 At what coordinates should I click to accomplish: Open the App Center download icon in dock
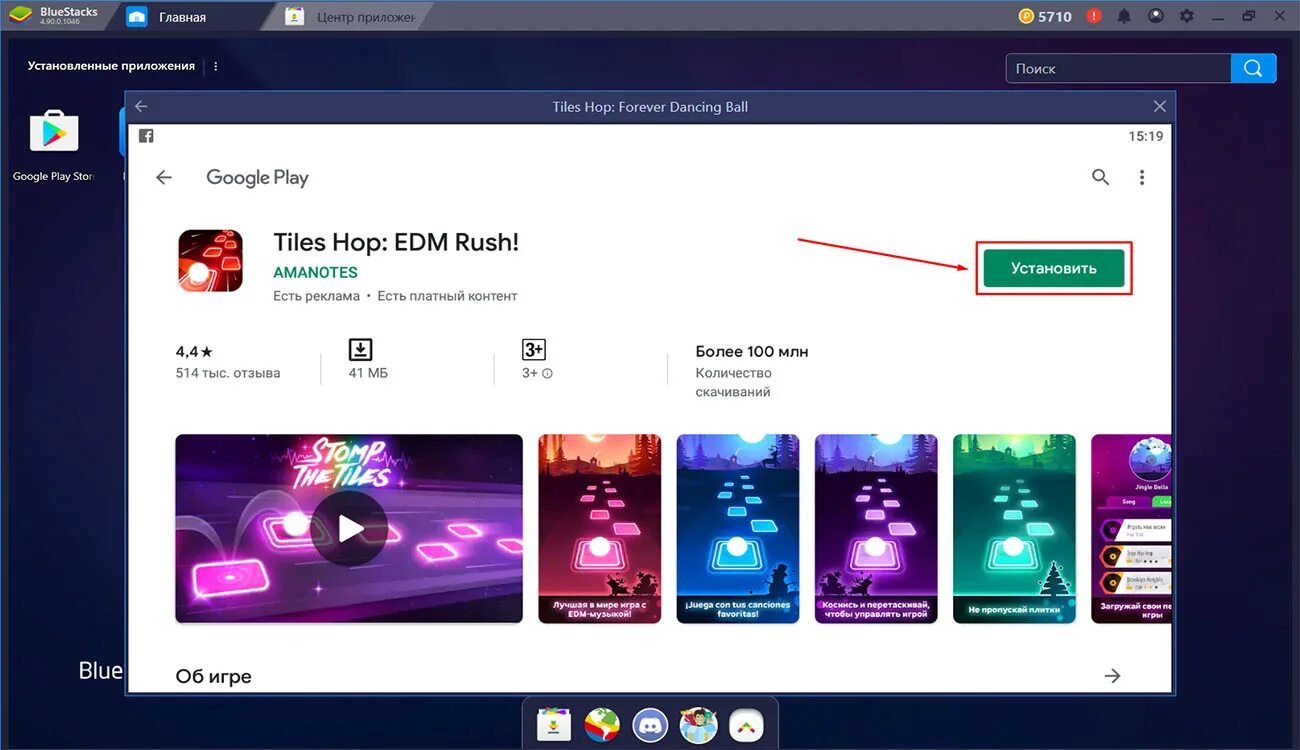(554, 724)
